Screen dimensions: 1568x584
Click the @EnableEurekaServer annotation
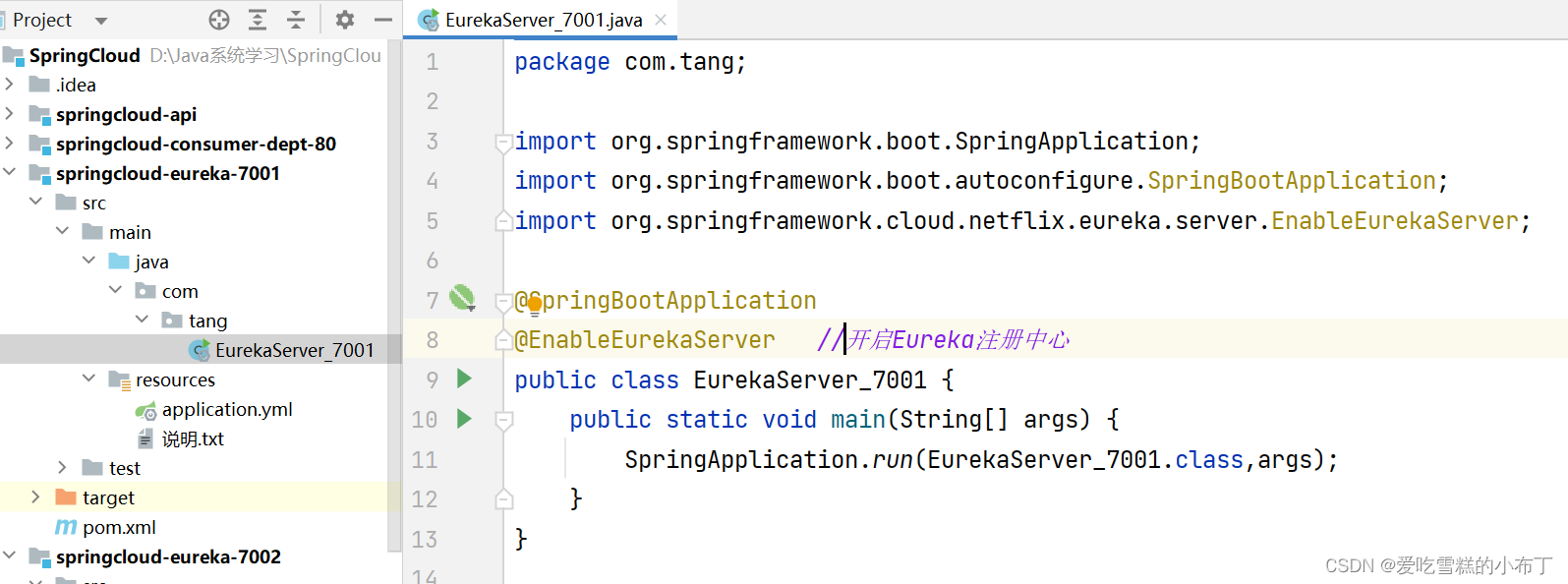pos(645,340)
